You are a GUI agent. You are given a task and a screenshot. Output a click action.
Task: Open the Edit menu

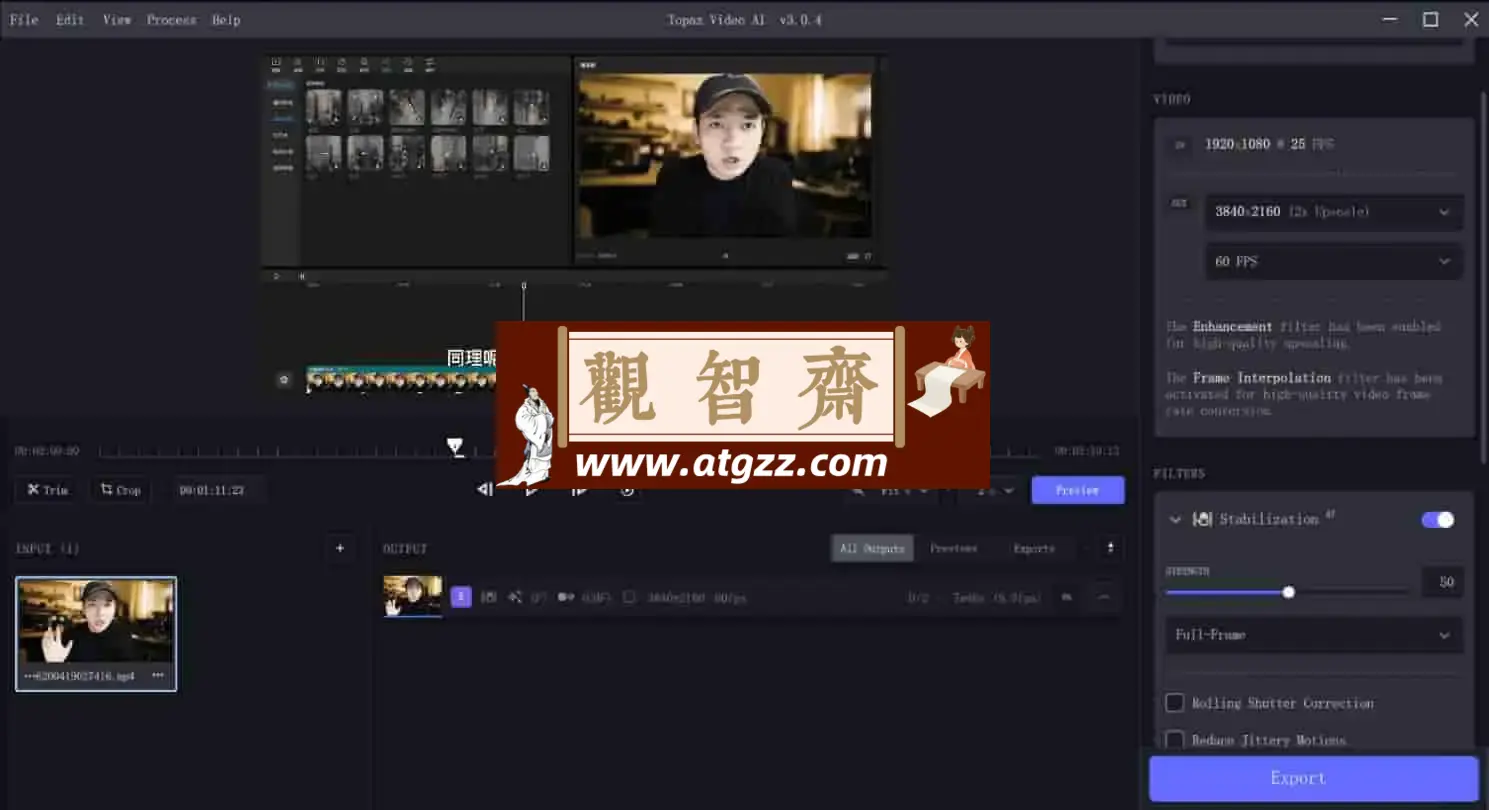(70, 20)
